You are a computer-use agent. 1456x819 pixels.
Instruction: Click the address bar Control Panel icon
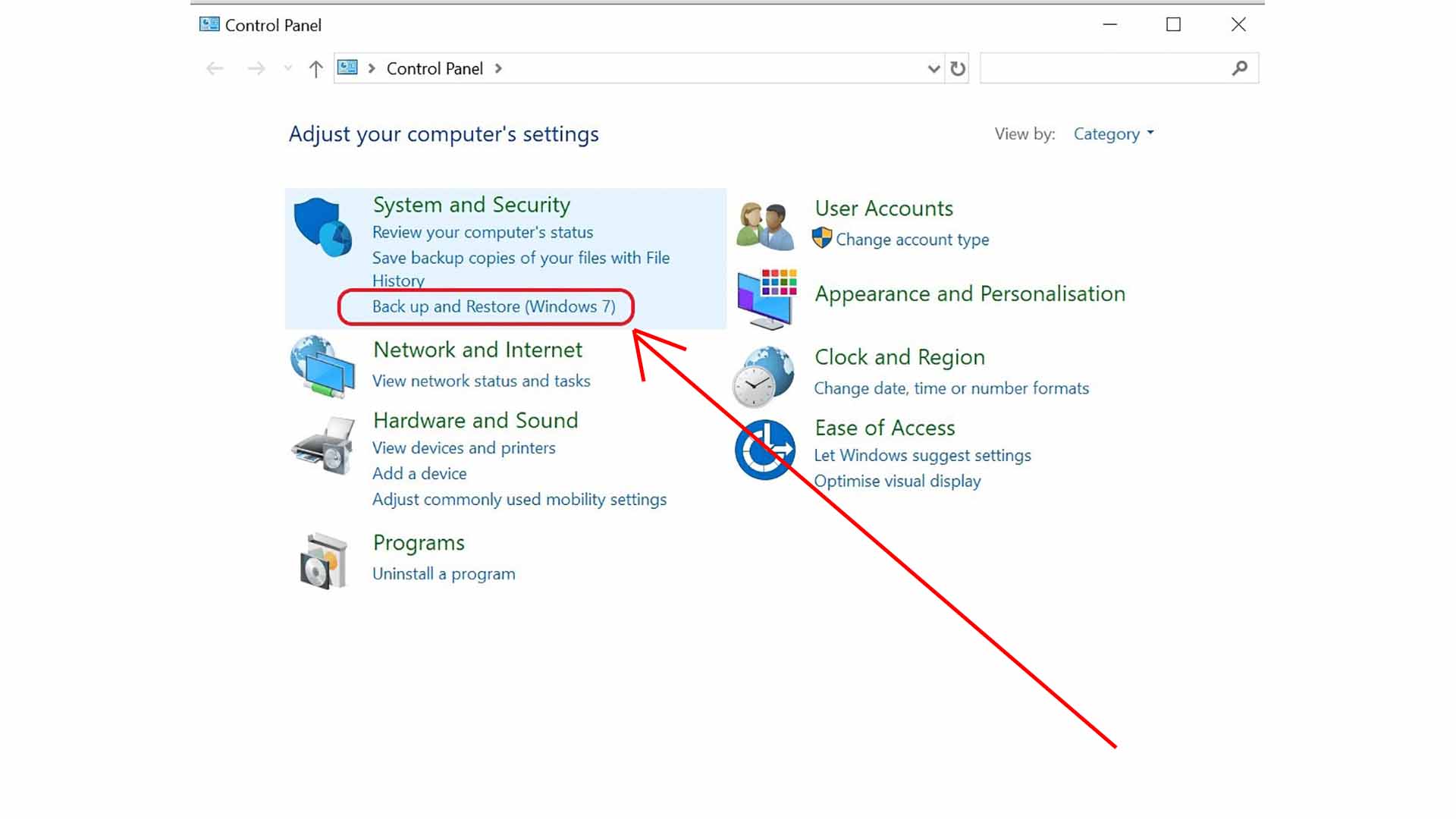click(347, 67)
